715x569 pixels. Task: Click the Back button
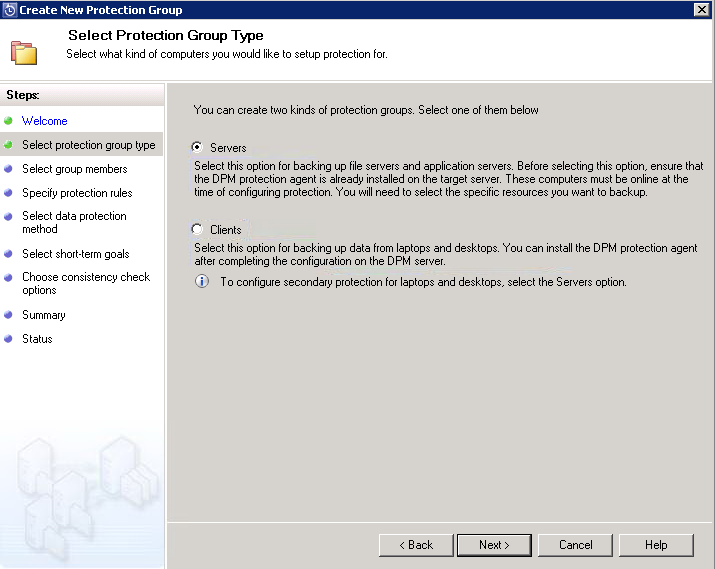pyautogui.click(x=416, y=545)
